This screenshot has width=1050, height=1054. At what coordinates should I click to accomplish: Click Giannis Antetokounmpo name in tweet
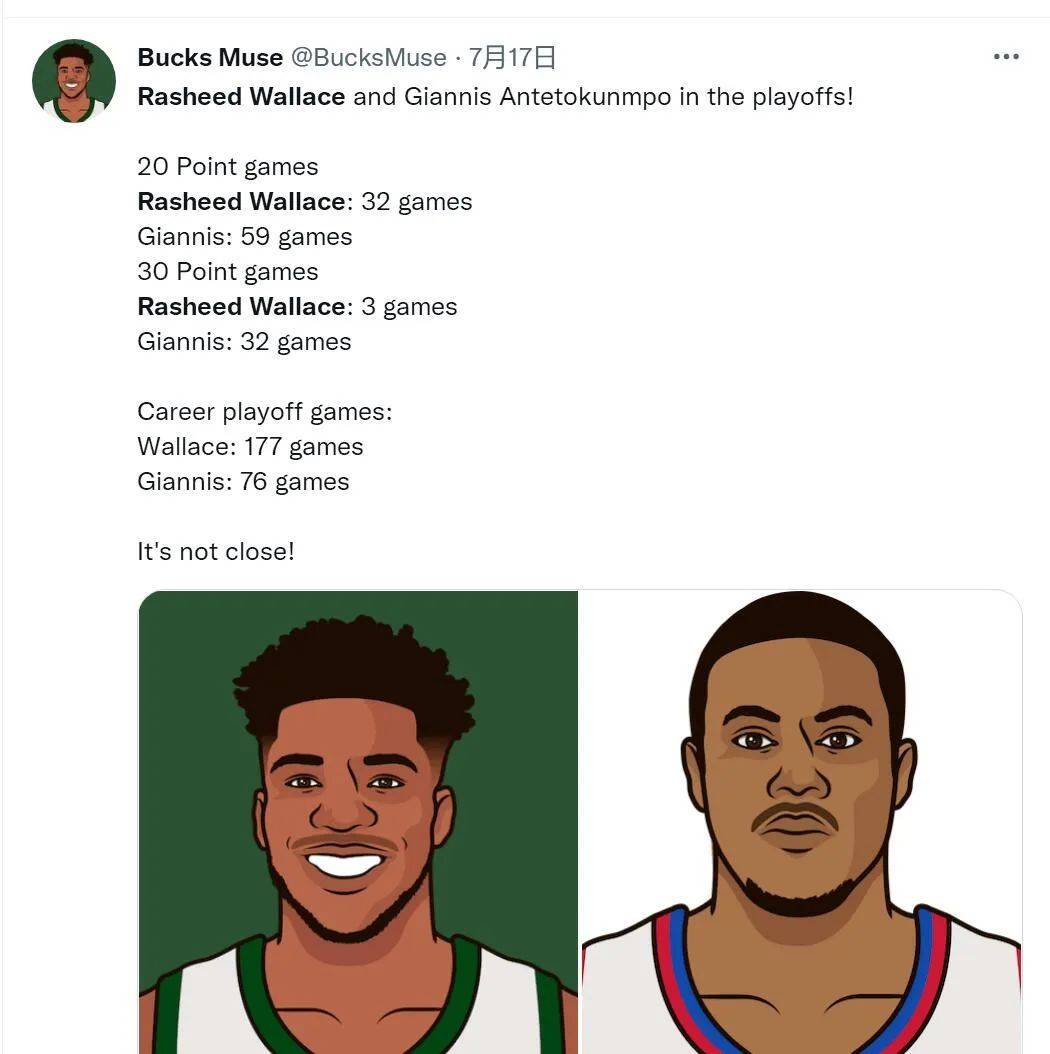coord(537,97)
